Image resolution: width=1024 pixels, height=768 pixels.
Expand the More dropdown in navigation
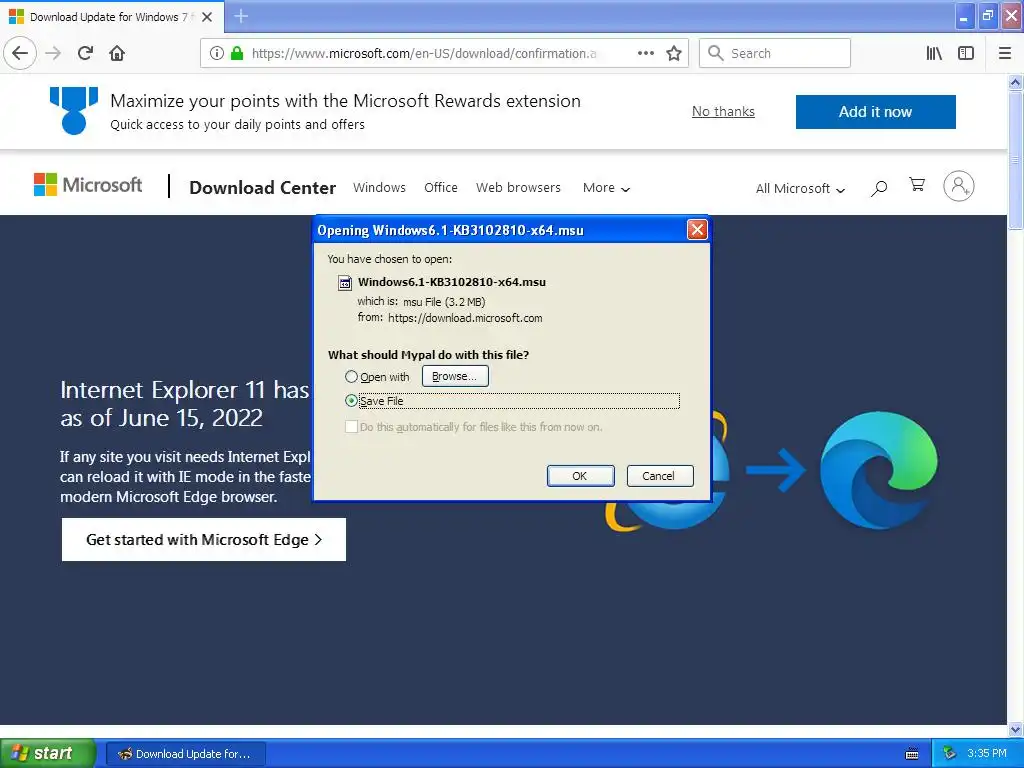point(606,188)
